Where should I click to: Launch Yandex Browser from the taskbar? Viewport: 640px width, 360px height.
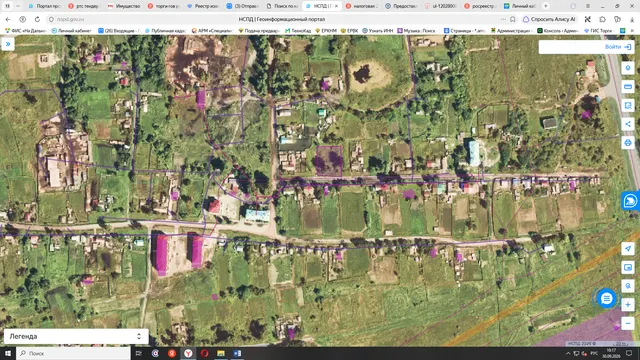coord(188,353)
